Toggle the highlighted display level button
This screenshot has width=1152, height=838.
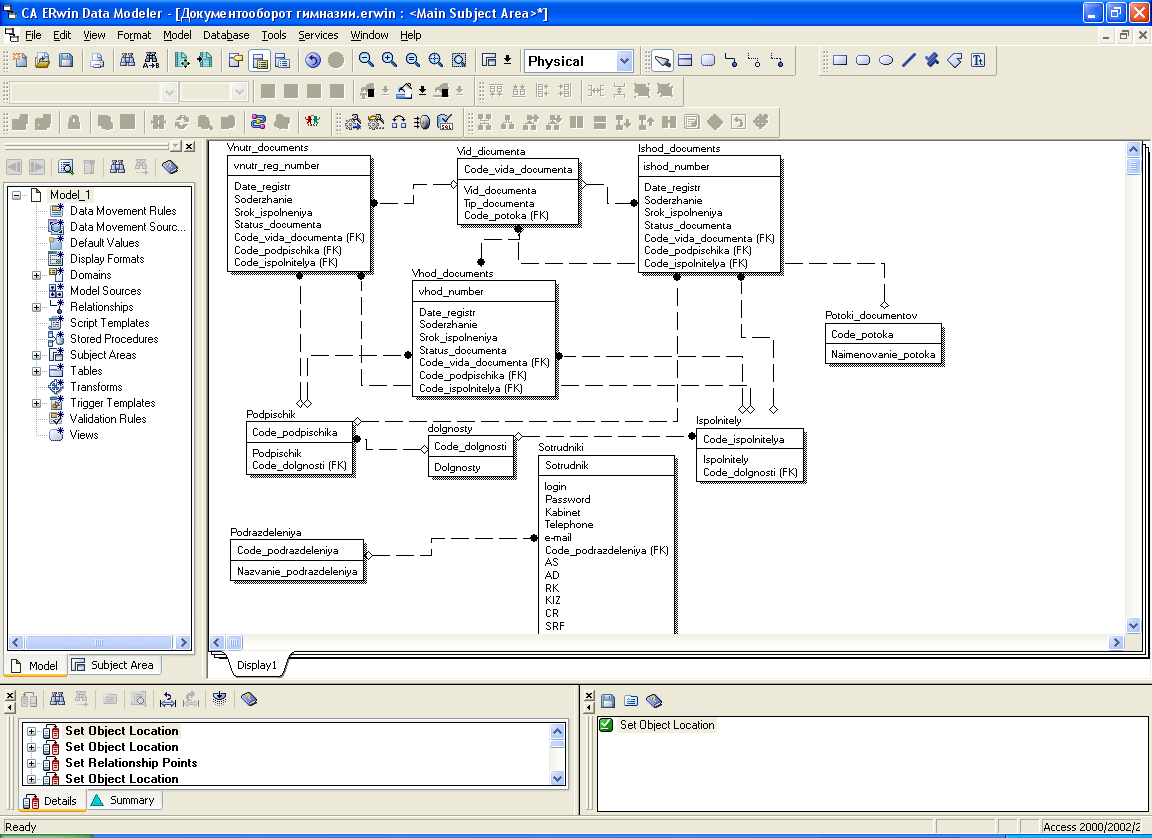pyautogui.click(x=259, y=61)
